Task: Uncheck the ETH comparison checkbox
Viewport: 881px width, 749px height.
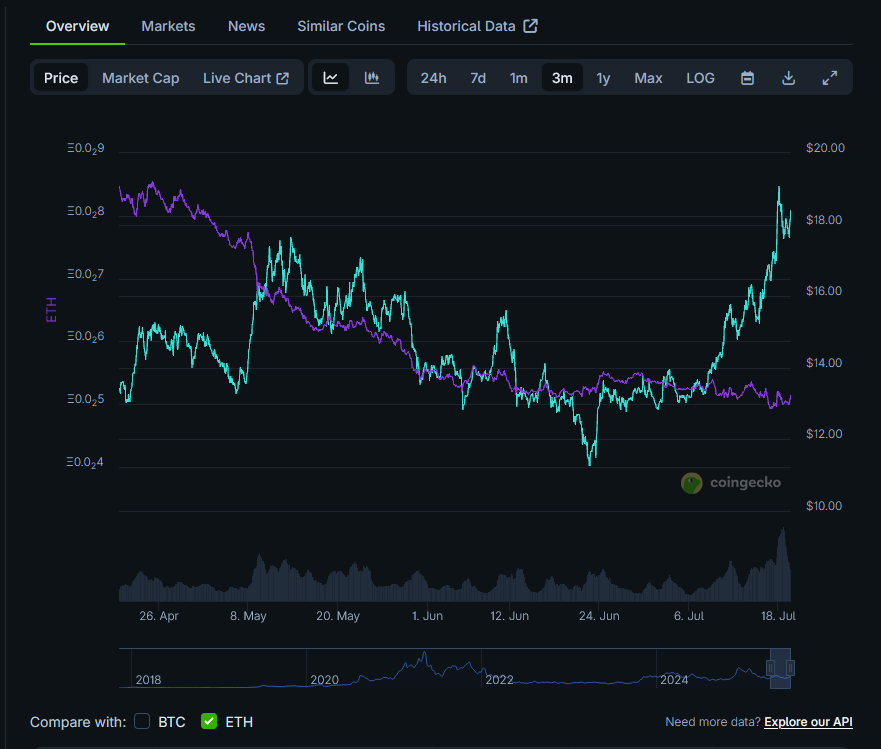Action: pyautogui.click(x=209, y=721)
